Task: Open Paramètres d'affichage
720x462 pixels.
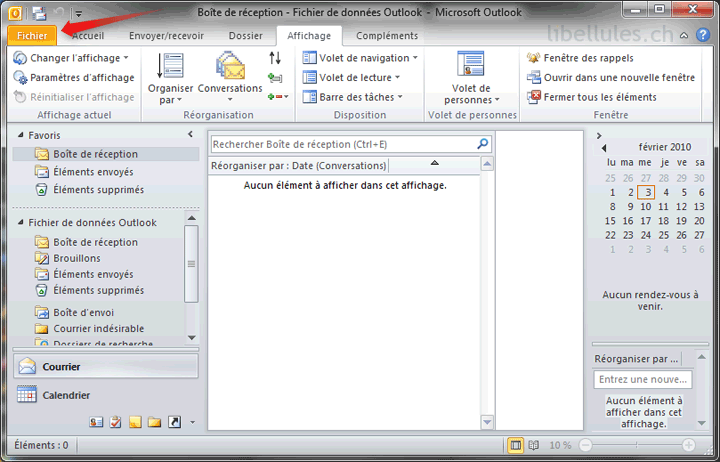Action: [74, 78]
